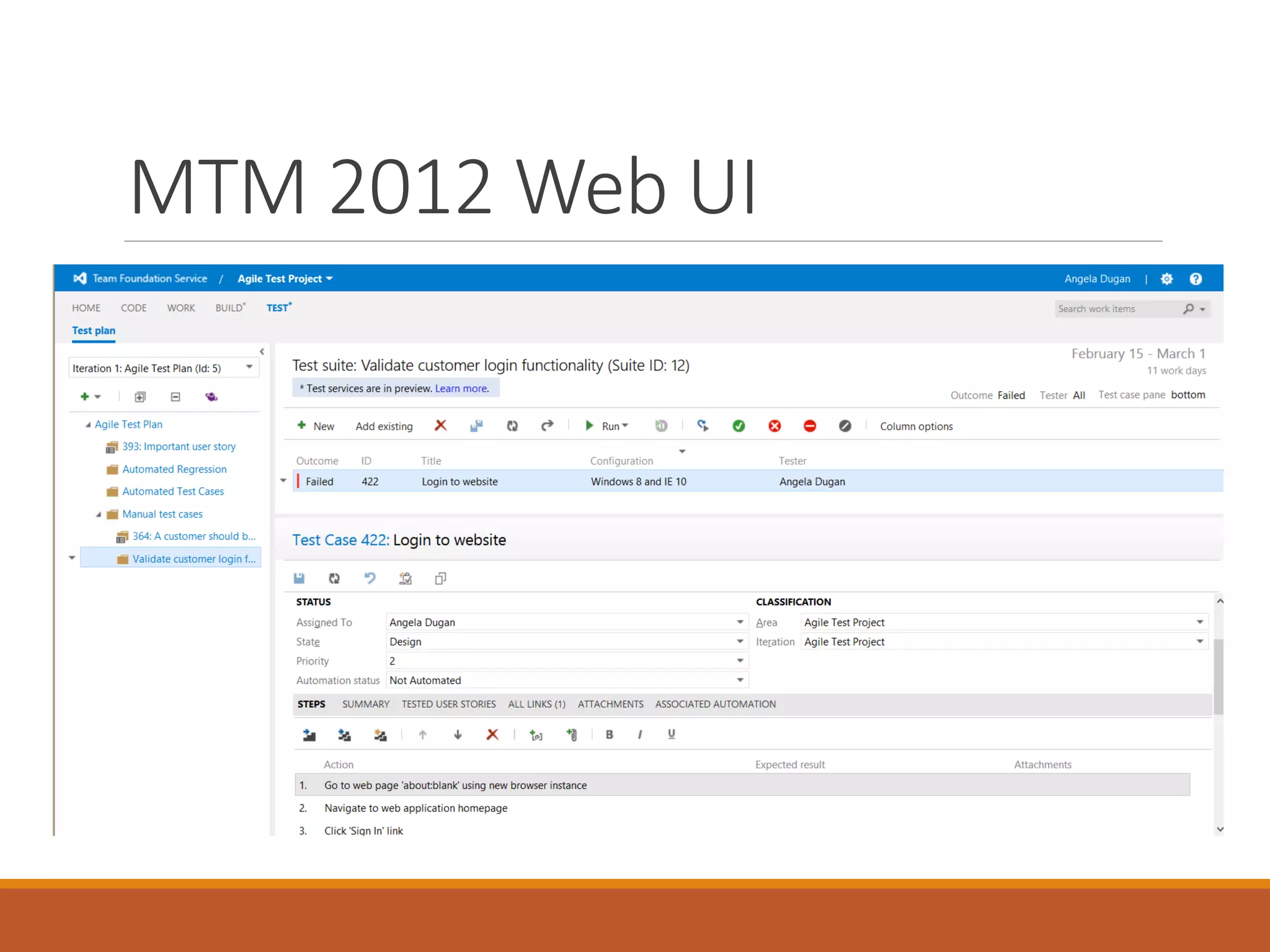Viewport: 1270px width, 952px height.
Task: Click the search magnifier icon
Action: pyautogui.click(x=1188, y=309)
